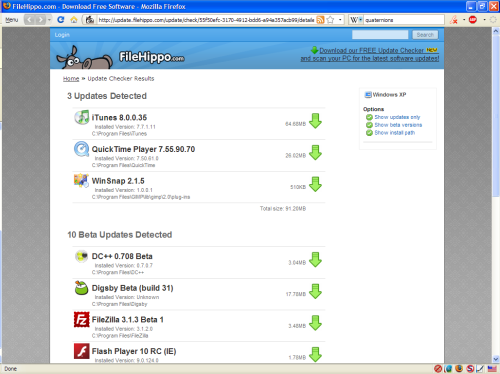Click the DC++ application icon
The image size is (500, 374).
point(82,256)
